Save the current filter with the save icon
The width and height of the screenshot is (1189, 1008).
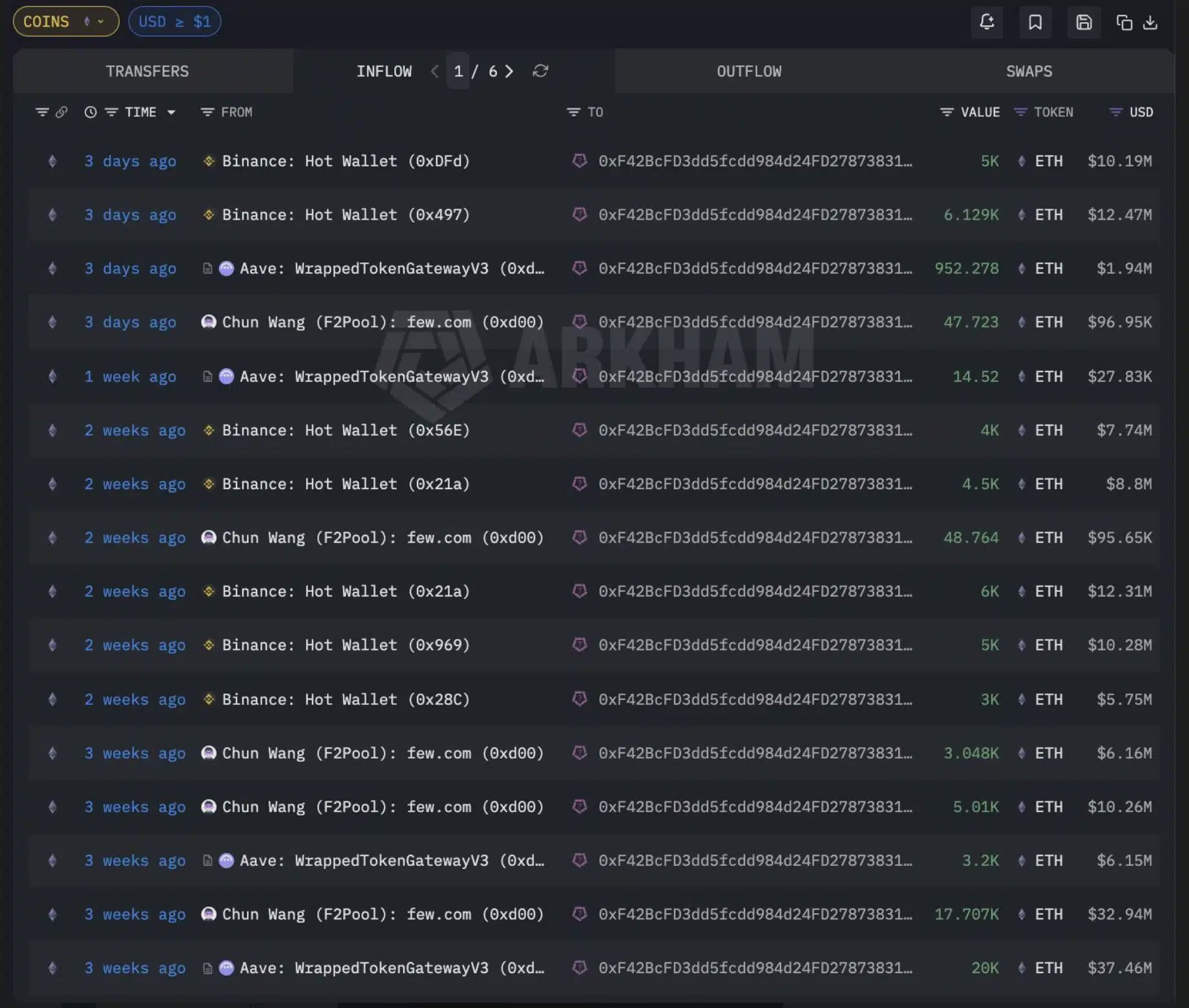tap(1084, 21)
